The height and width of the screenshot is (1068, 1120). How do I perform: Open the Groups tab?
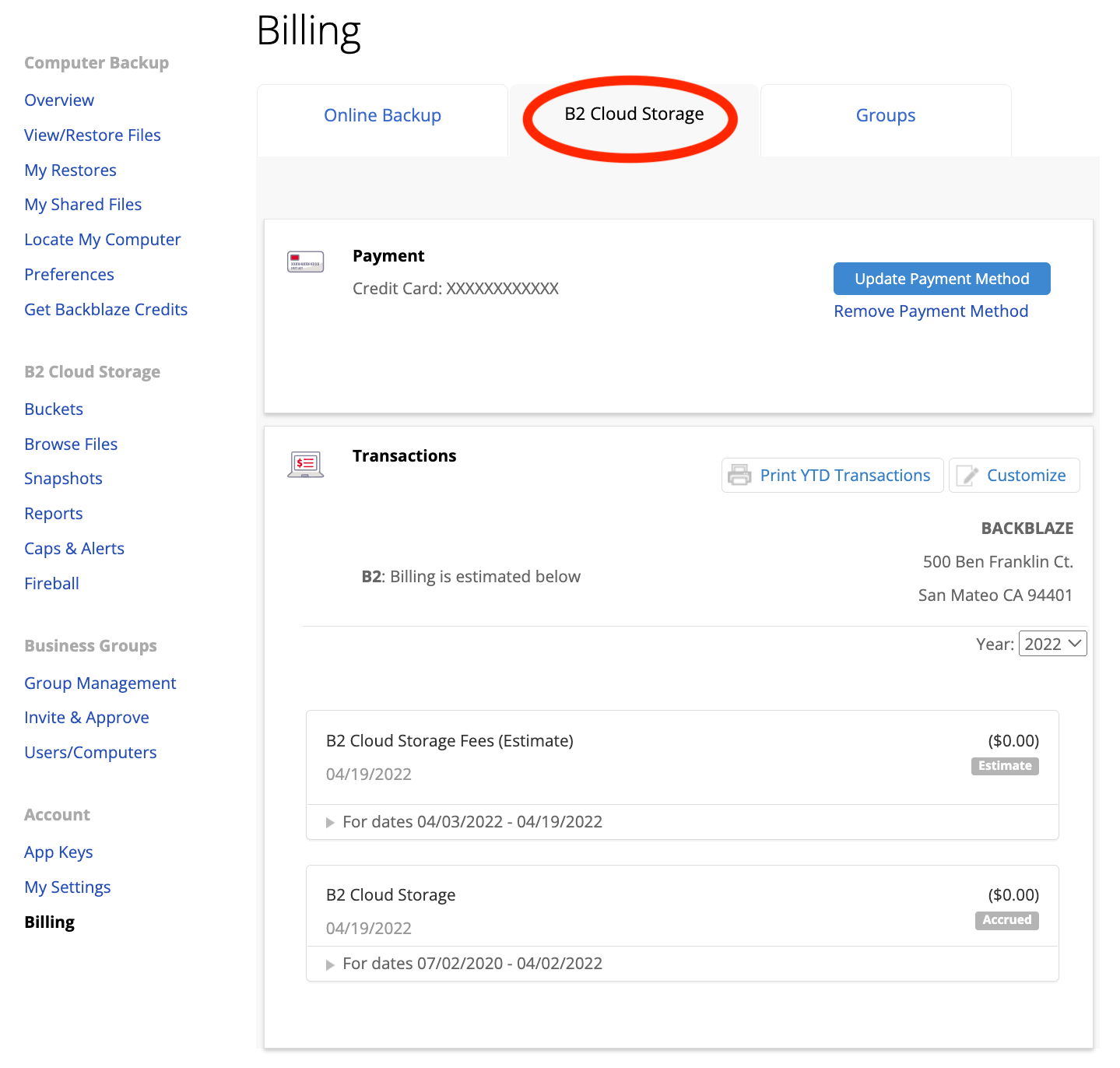click(886, 115)
